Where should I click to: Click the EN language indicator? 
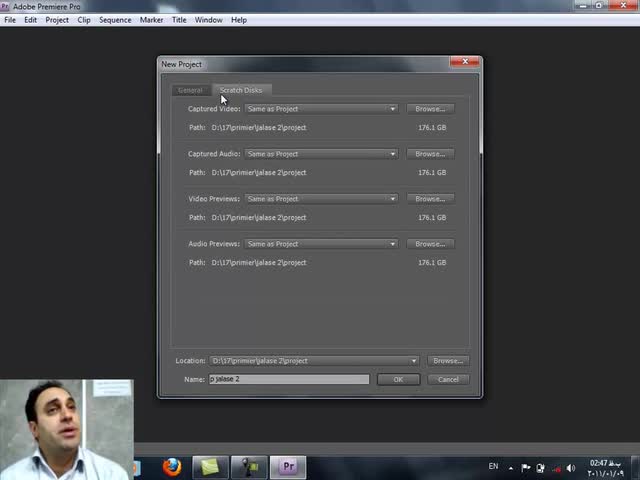tap(493, 466)
